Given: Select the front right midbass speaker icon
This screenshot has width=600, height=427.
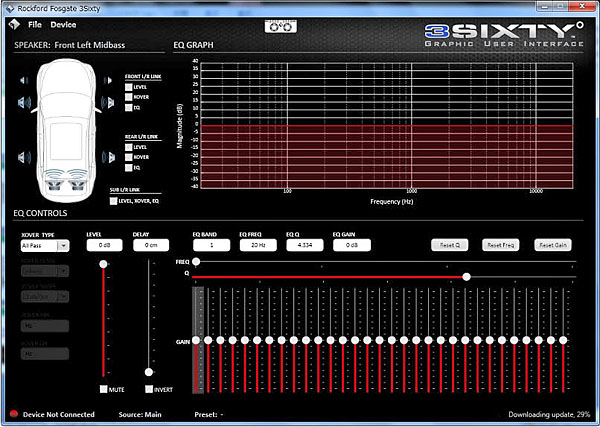Looking at the screenshot, I should [108, 103].
